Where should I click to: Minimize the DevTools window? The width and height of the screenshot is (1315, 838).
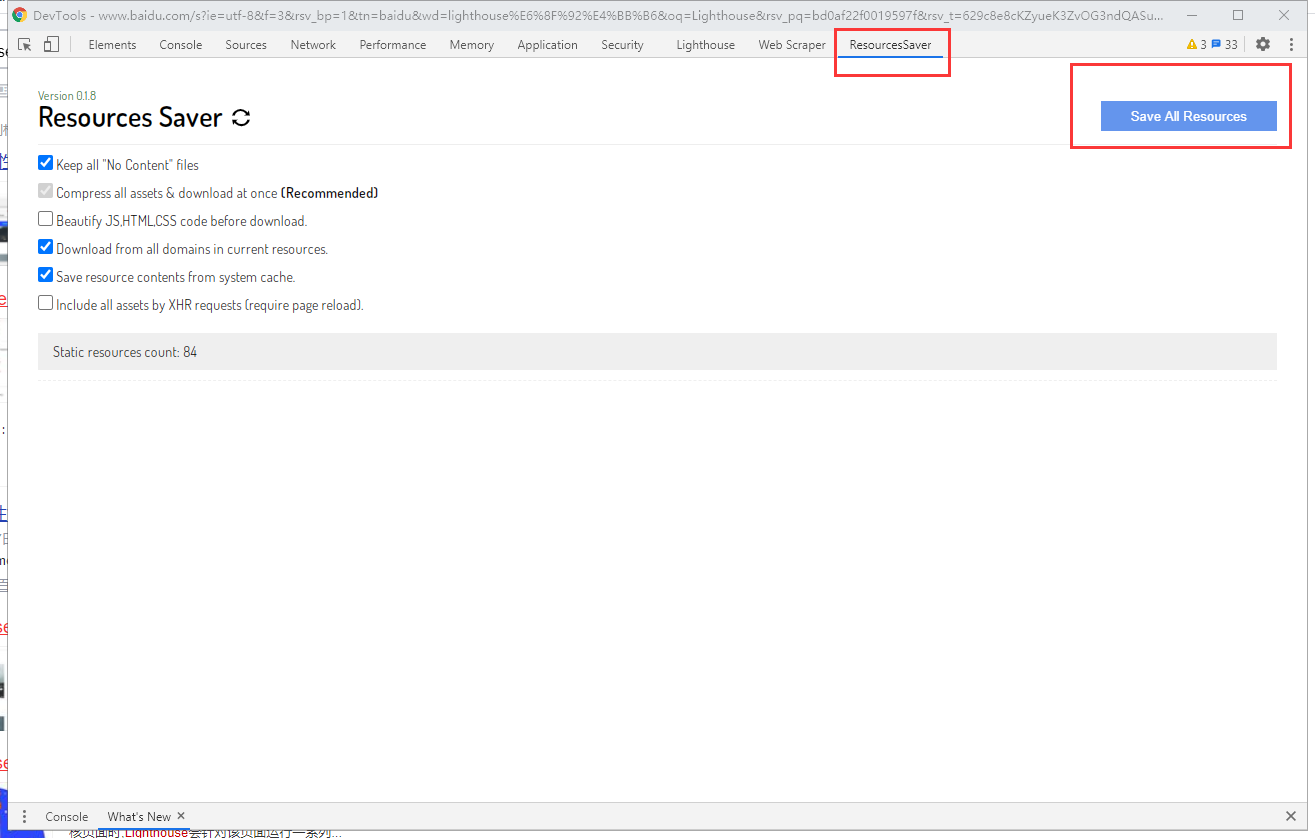coord(1192,15)
